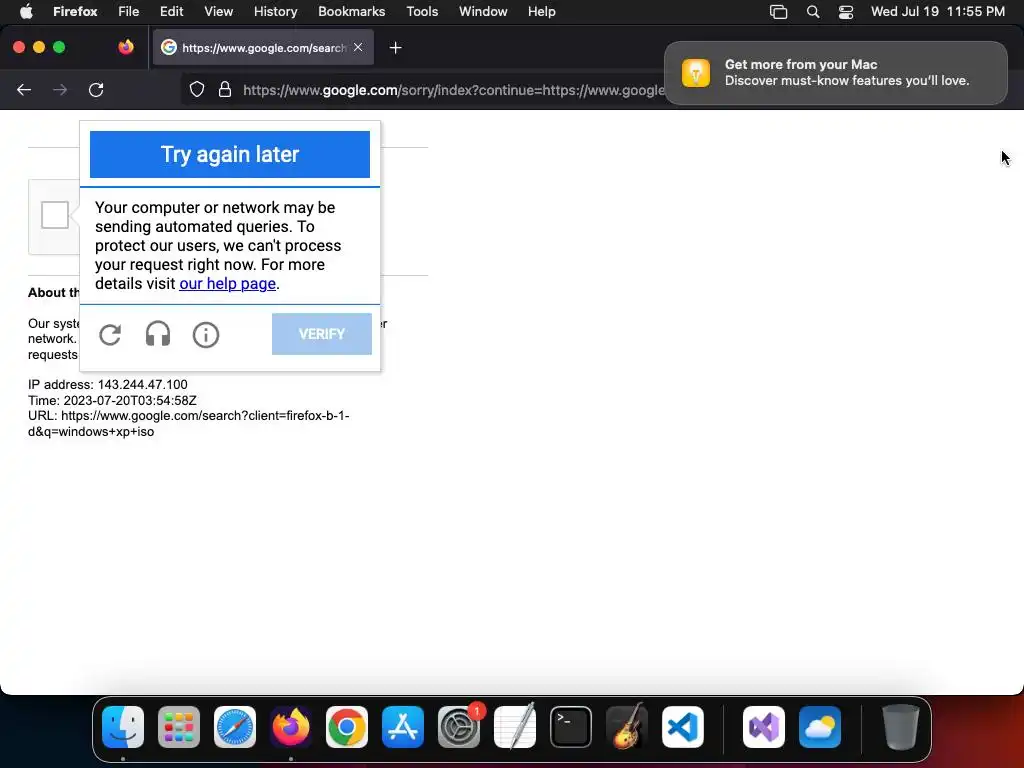The image size is (1024, 768).
Task: Show site security padlock info
Action: [225, 89]
